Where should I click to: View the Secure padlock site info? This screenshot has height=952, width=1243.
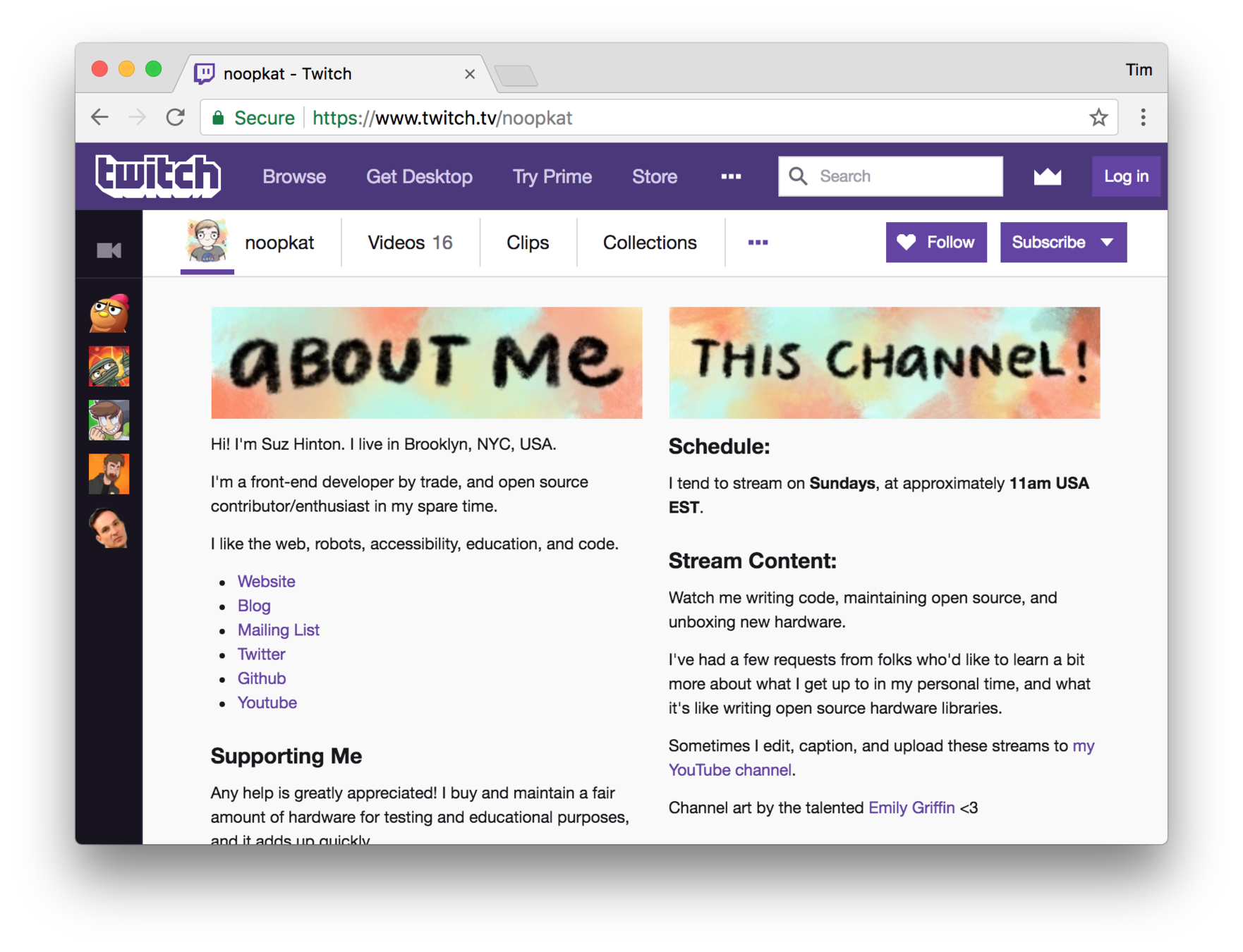[x=218, y=118]
